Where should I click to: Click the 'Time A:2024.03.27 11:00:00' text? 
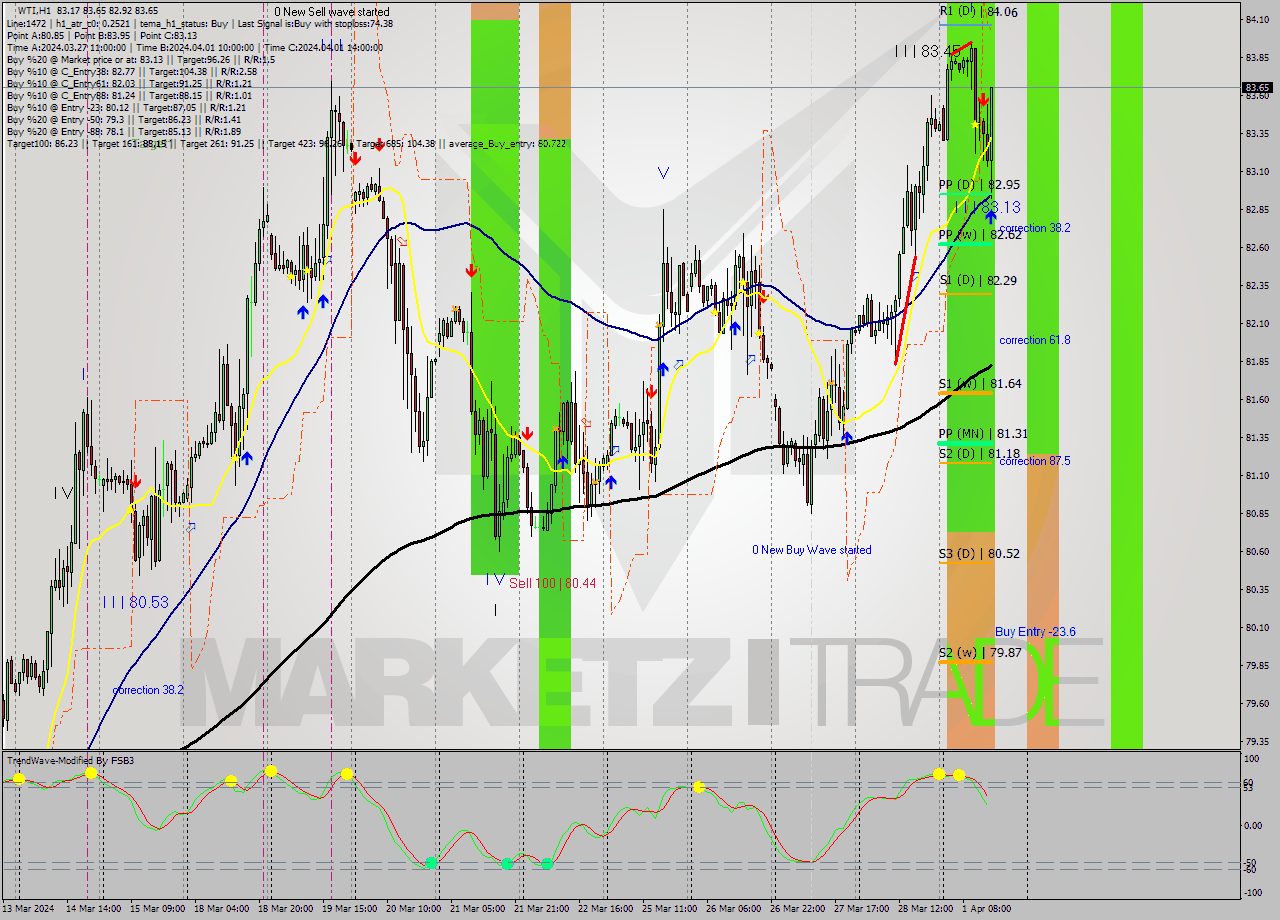66,47
